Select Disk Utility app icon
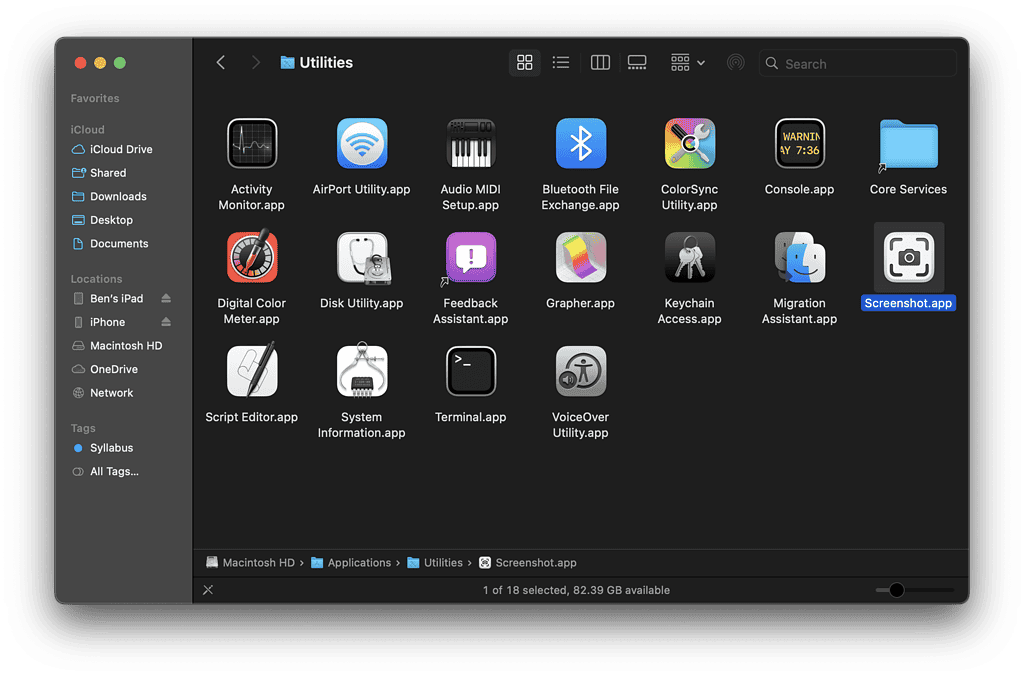The height and width of the screenshot is (675, 1024). click(x=363, y=259)
